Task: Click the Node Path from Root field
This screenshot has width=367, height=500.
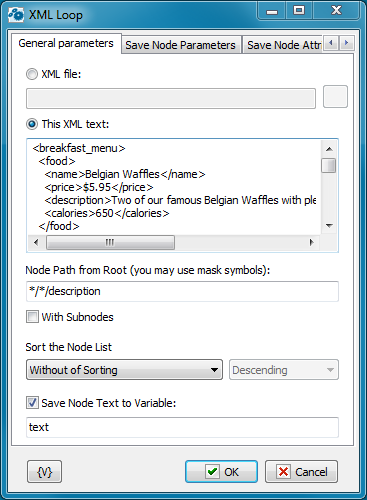Action: [x=182, y=291]
